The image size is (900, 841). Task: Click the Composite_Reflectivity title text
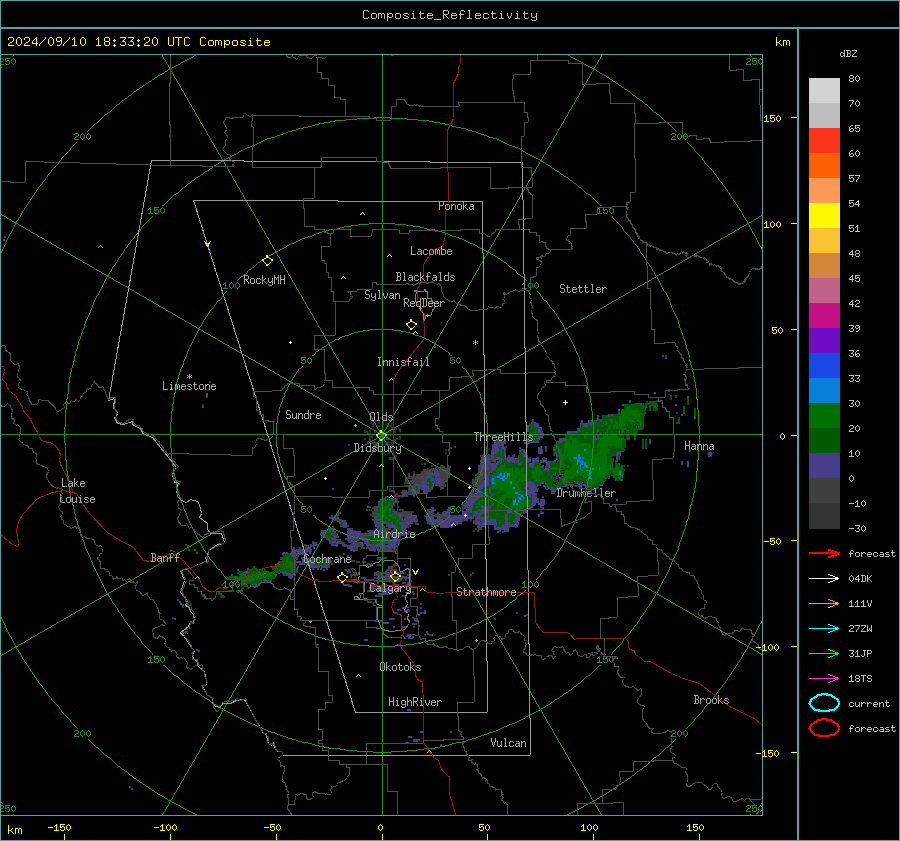tap(450, 15)
